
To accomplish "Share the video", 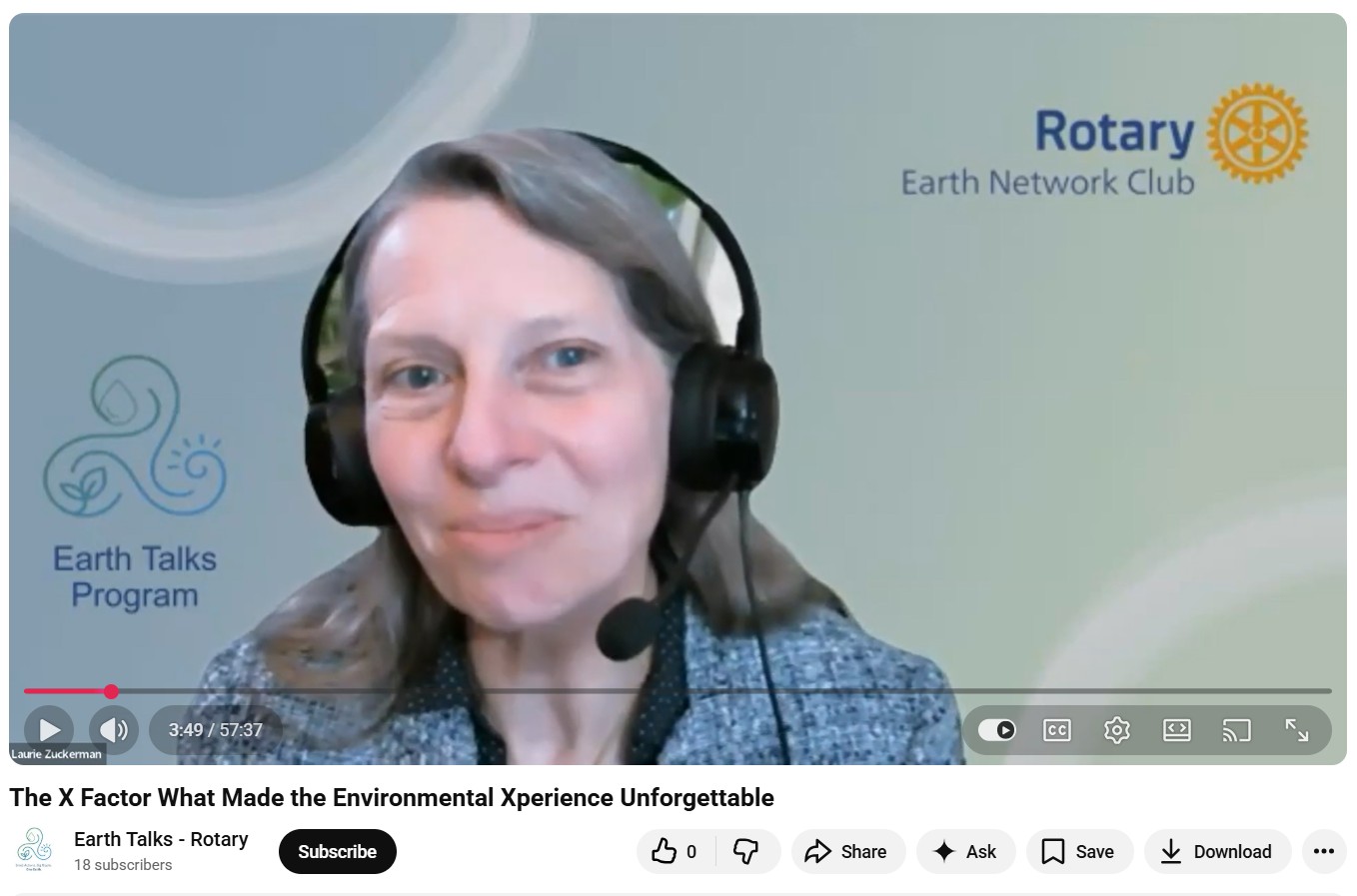I will click(848, 852).
